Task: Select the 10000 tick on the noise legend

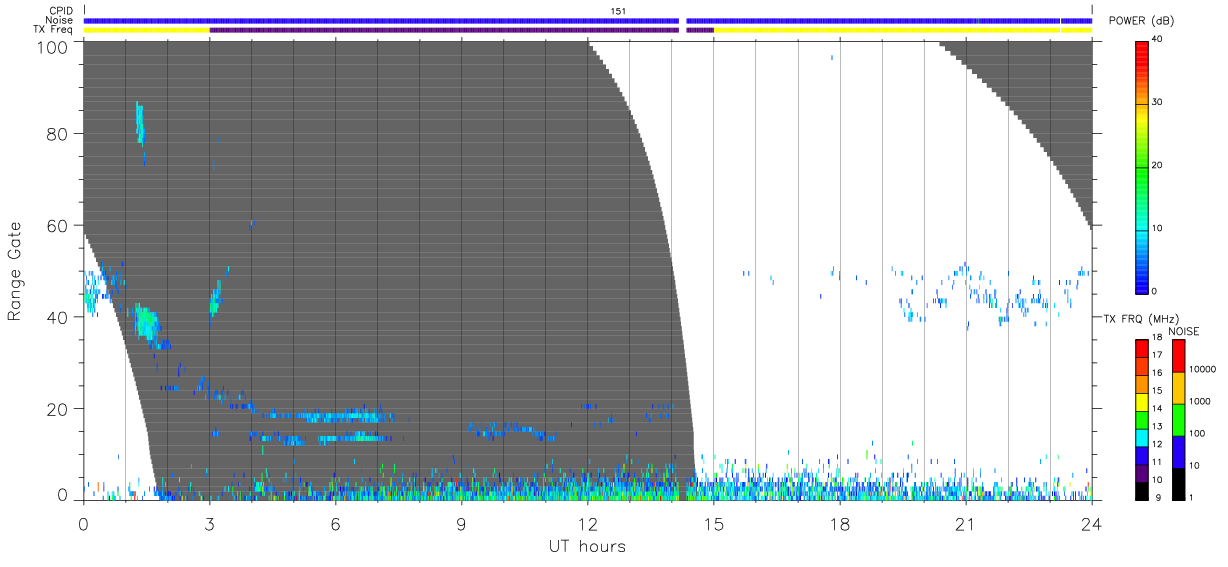Action: (x=1203, y=369)
